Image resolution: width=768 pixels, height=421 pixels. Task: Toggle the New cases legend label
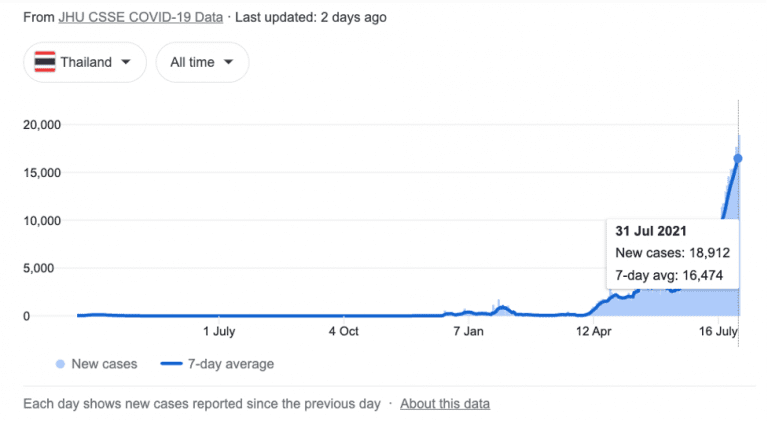tap(104, 364)
